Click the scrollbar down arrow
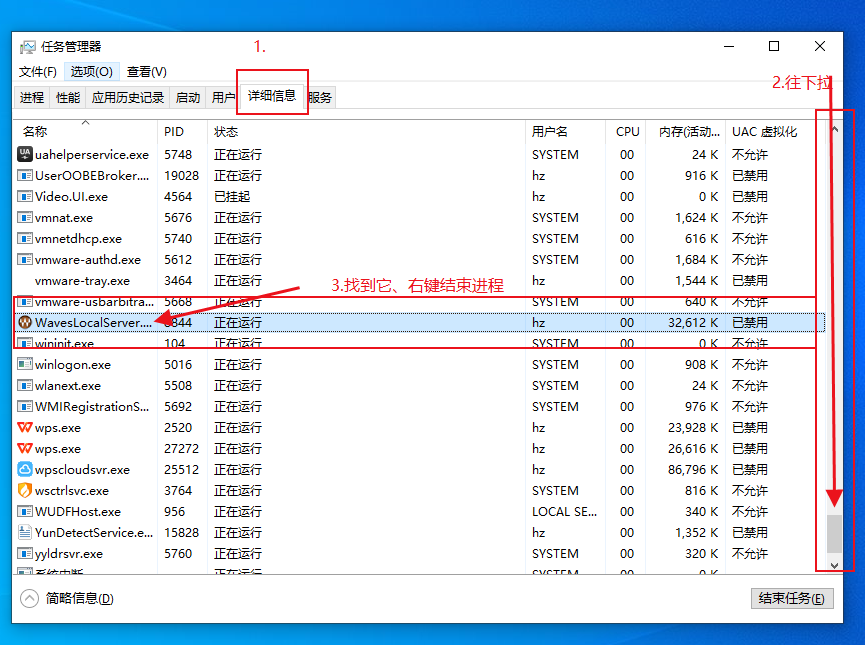 click(x=835, y=566)
